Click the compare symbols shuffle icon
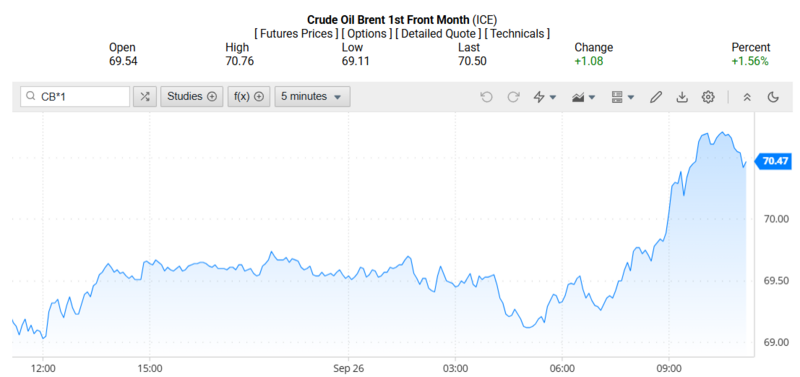This screenshot has height=377, width=800. click(x=145, y=96)
